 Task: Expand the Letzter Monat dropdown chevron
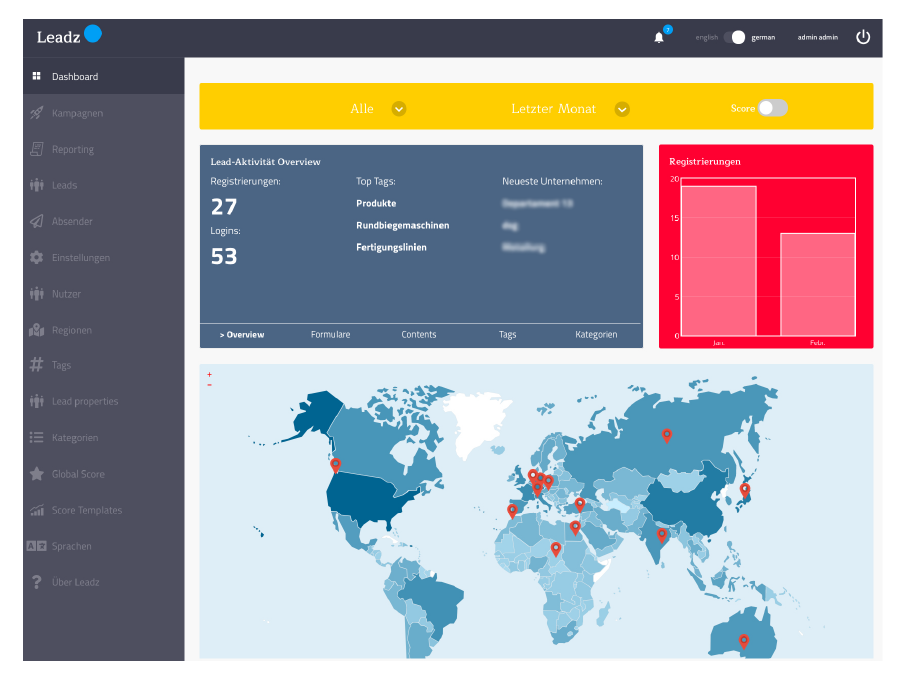tap(622, 109)
